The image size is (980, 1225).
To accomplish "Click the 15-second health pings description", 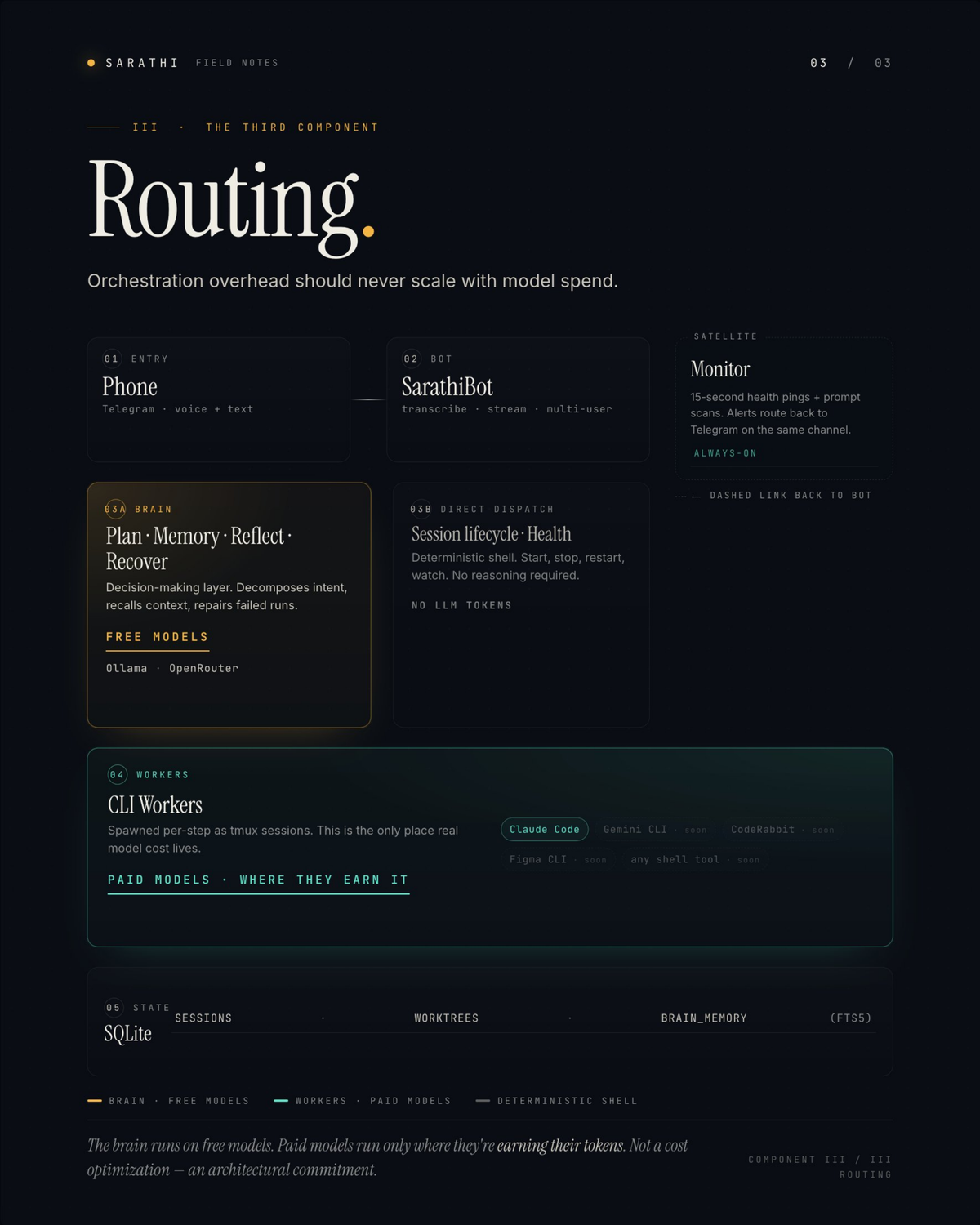I will point(775,413).
